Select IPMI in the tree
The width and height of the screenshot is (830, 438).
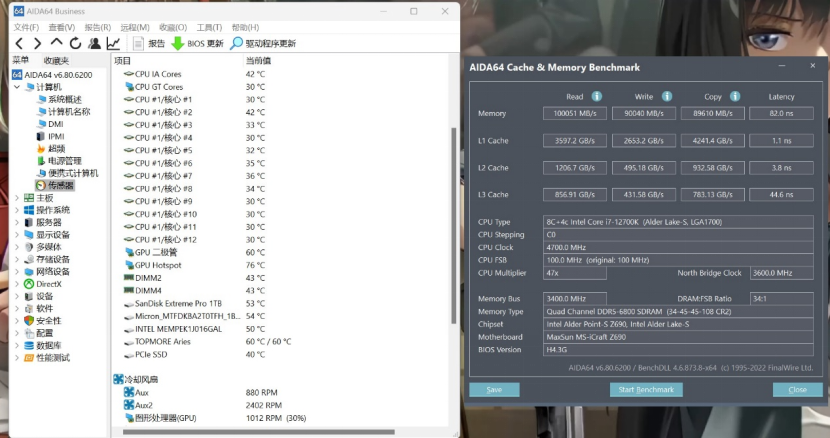click(51, 136)
